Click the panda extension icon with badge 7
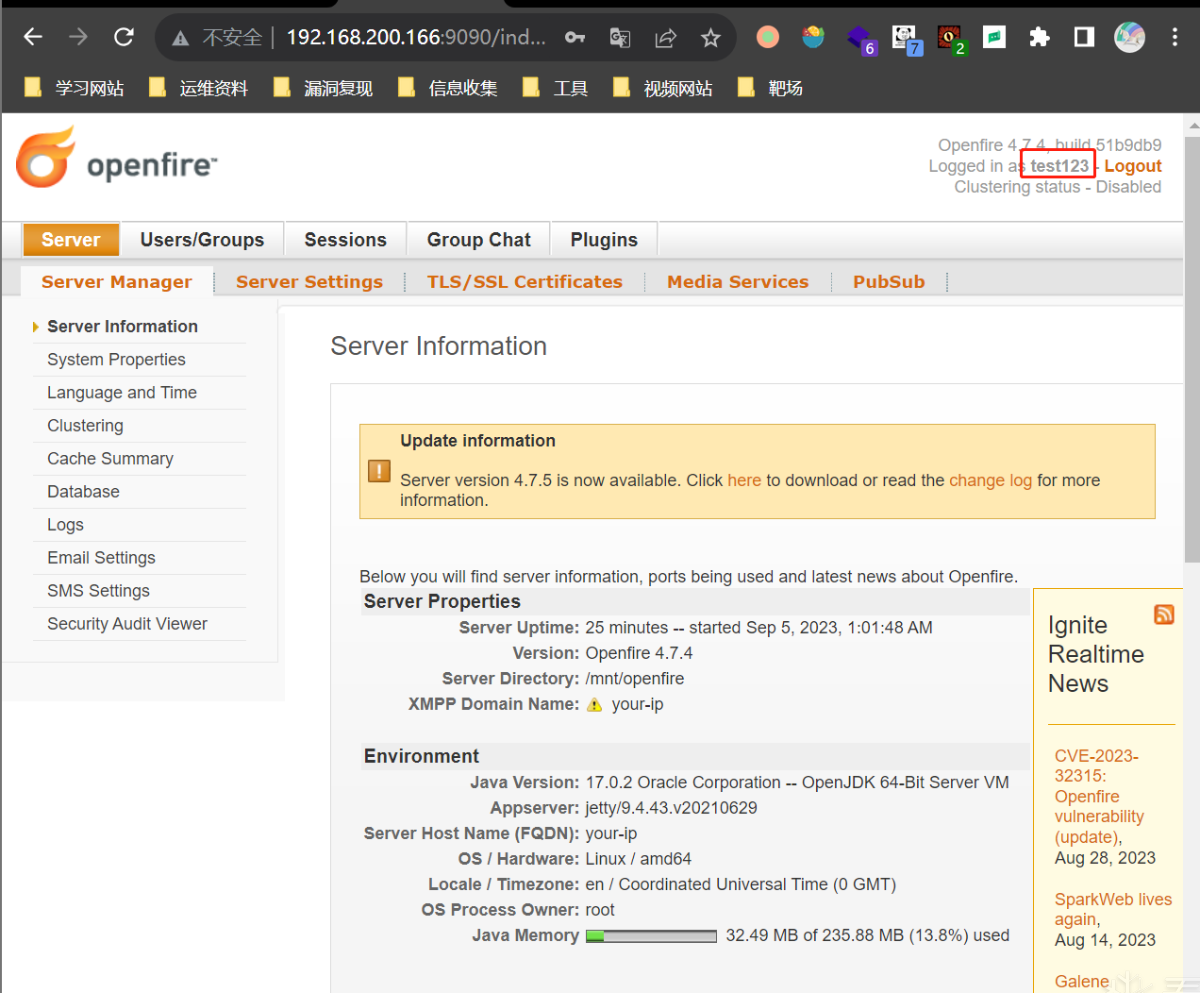Viewport: 1200px width, 993px height. pyautogui.click(x=906, y=39)
